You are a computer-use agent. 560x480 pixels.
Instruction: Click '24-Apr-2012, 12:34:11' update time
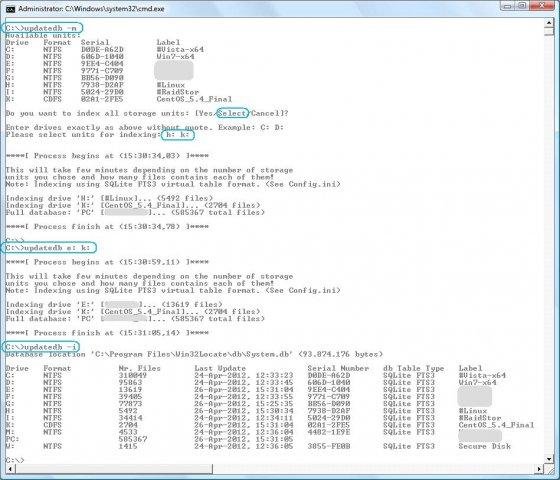244,418
